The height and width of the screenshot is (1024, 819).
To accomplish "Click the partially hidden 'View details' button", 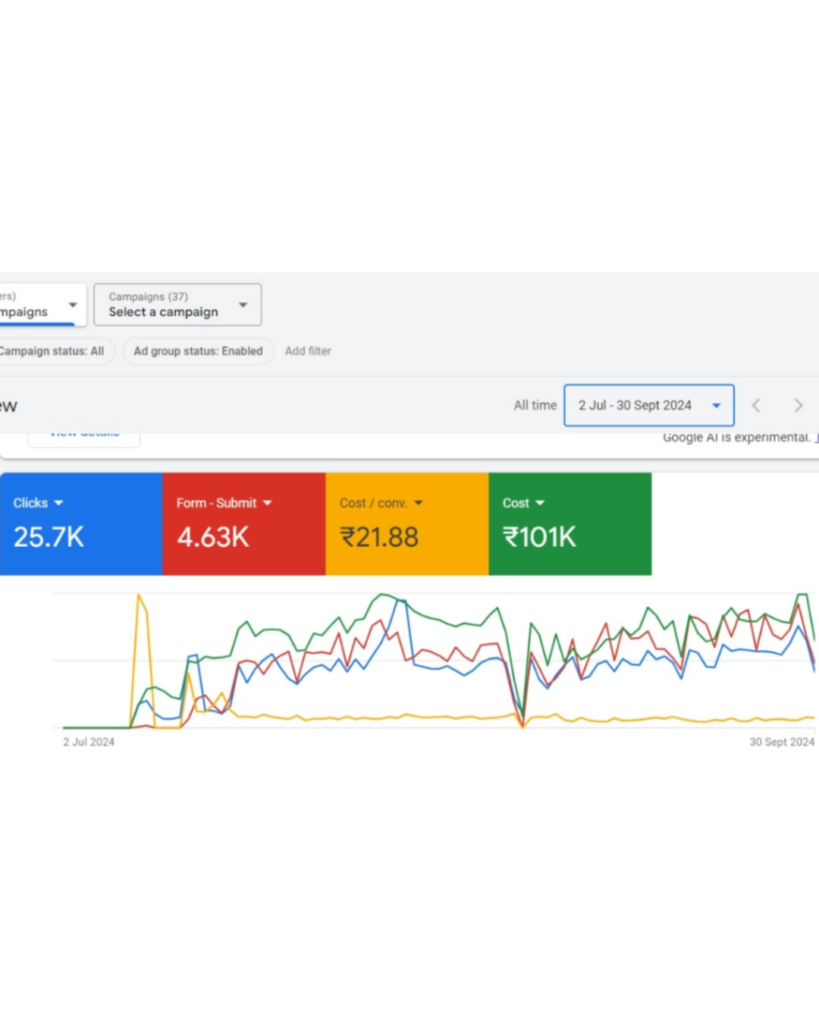I will click(84, 436).
